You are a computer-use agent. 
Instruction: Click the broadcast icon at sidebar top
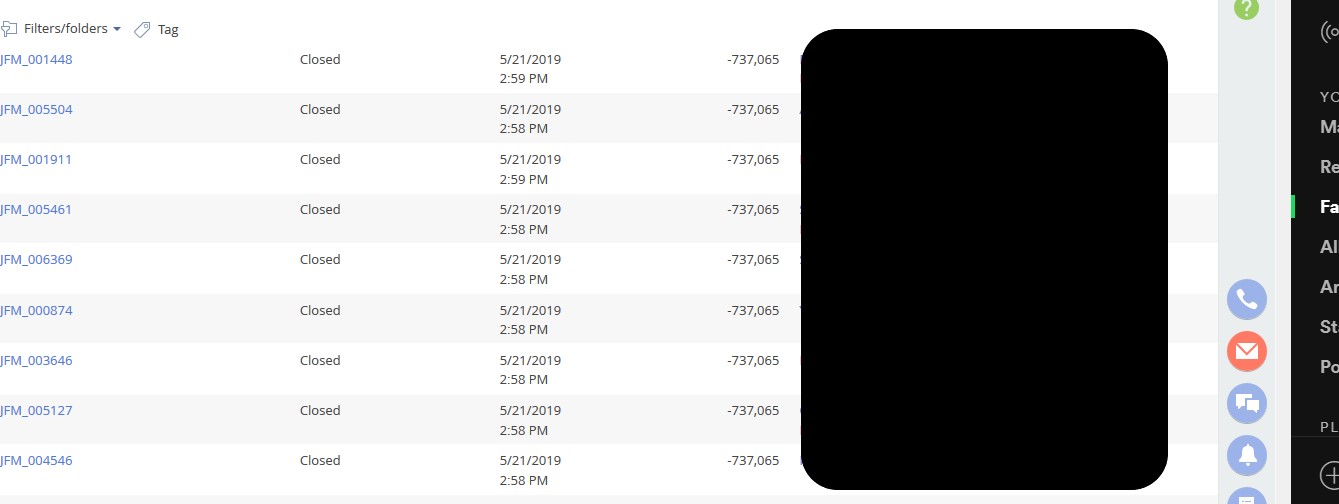[1330, 31]
